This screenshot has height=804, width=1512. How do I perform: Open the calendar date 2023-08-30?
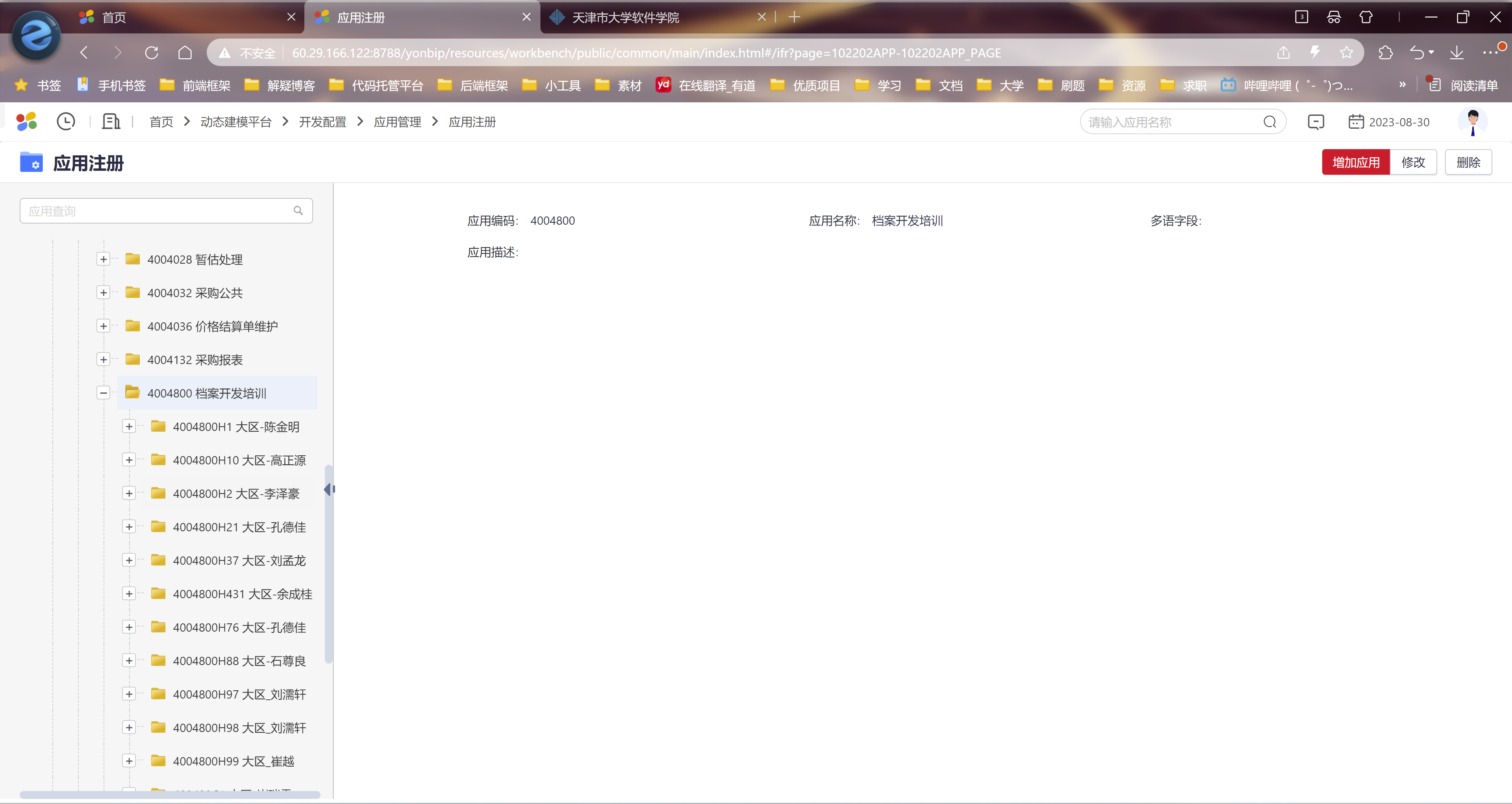[x=1389, y=122]
